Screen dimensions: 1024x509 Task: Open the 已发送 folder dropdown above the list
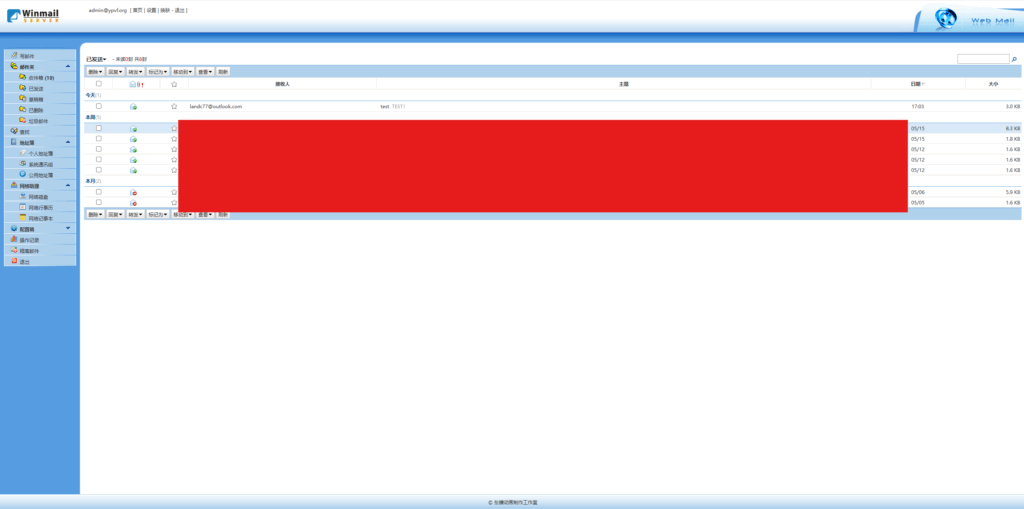pos(96,59)
